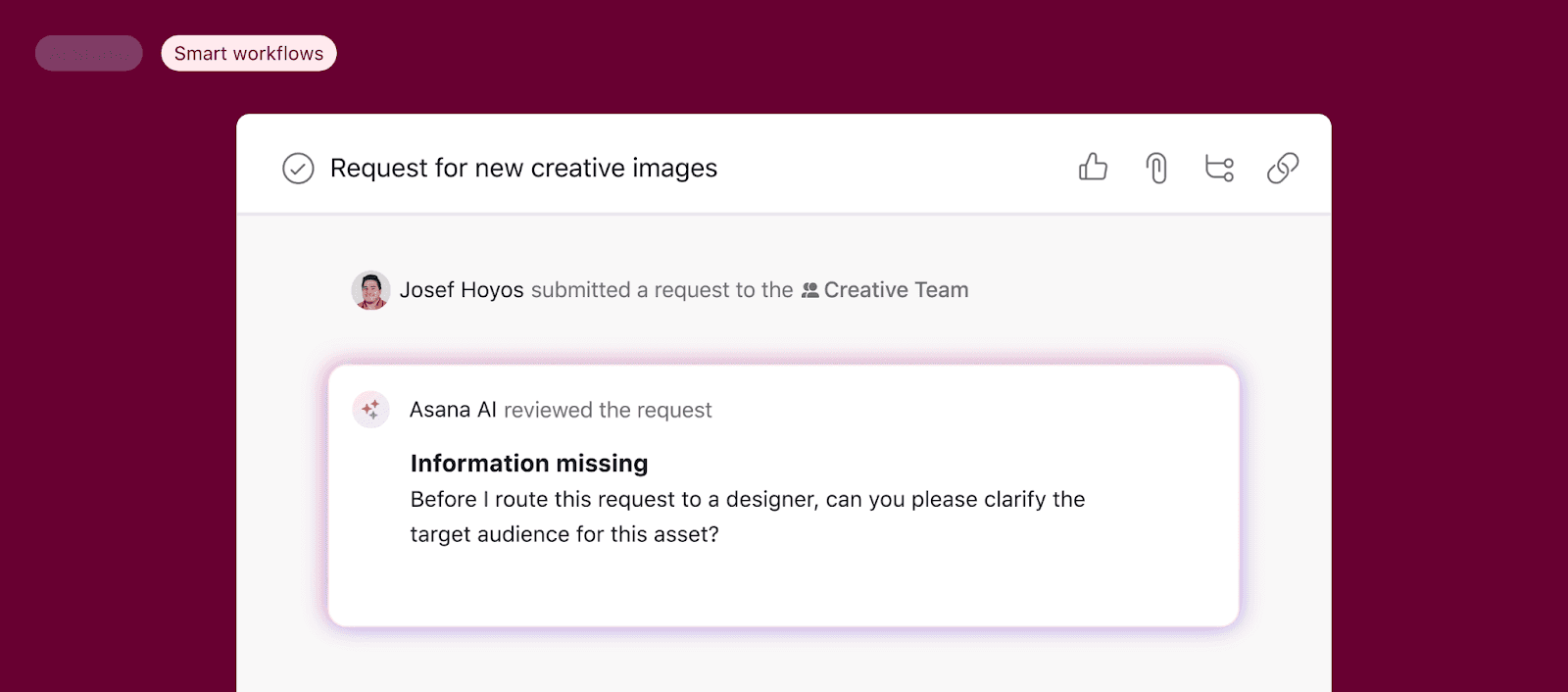This screenshot has width=1568, height=692.
Task: Add a subtask with the branch icon
Action: click(x=1219, y=169)
